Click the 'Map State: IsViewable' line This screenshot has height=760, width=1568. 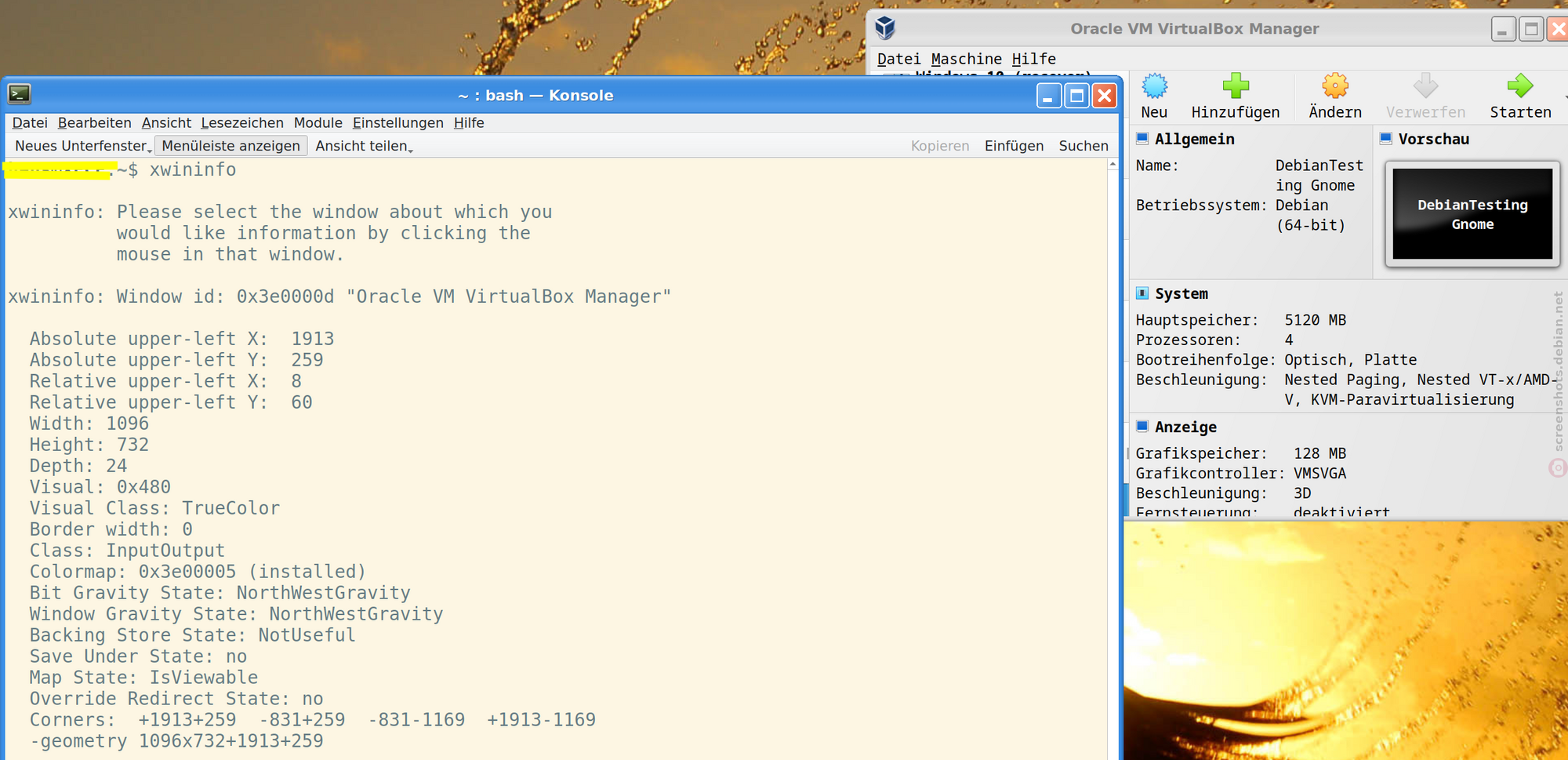(143, 678)
